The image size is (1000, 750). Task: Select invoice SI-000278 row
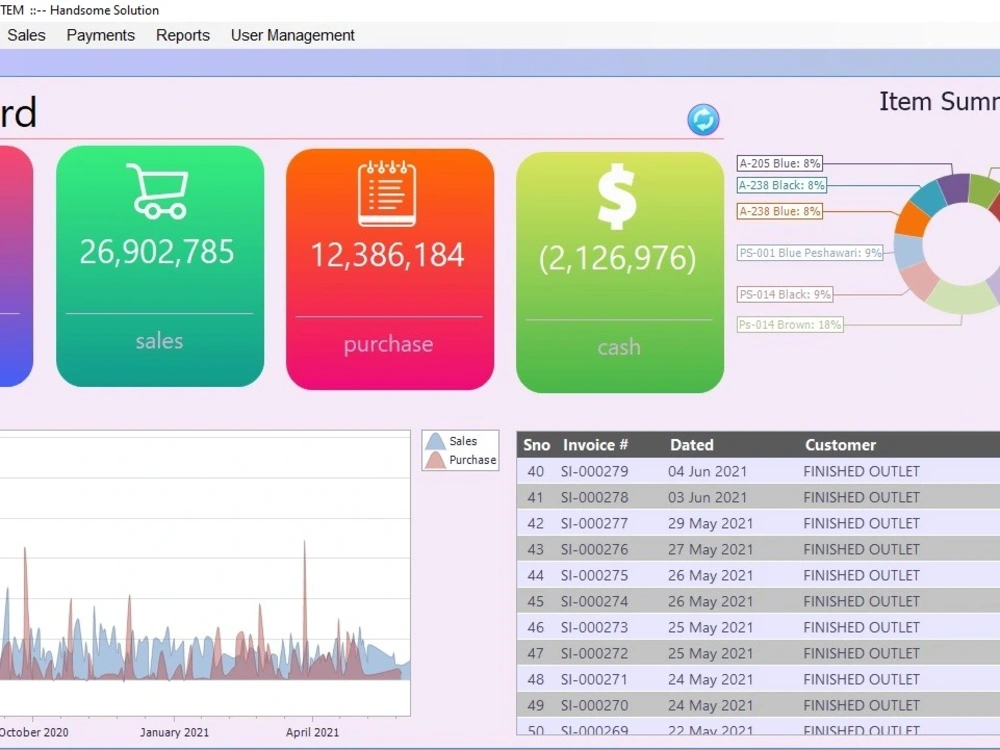pos(758,497)
